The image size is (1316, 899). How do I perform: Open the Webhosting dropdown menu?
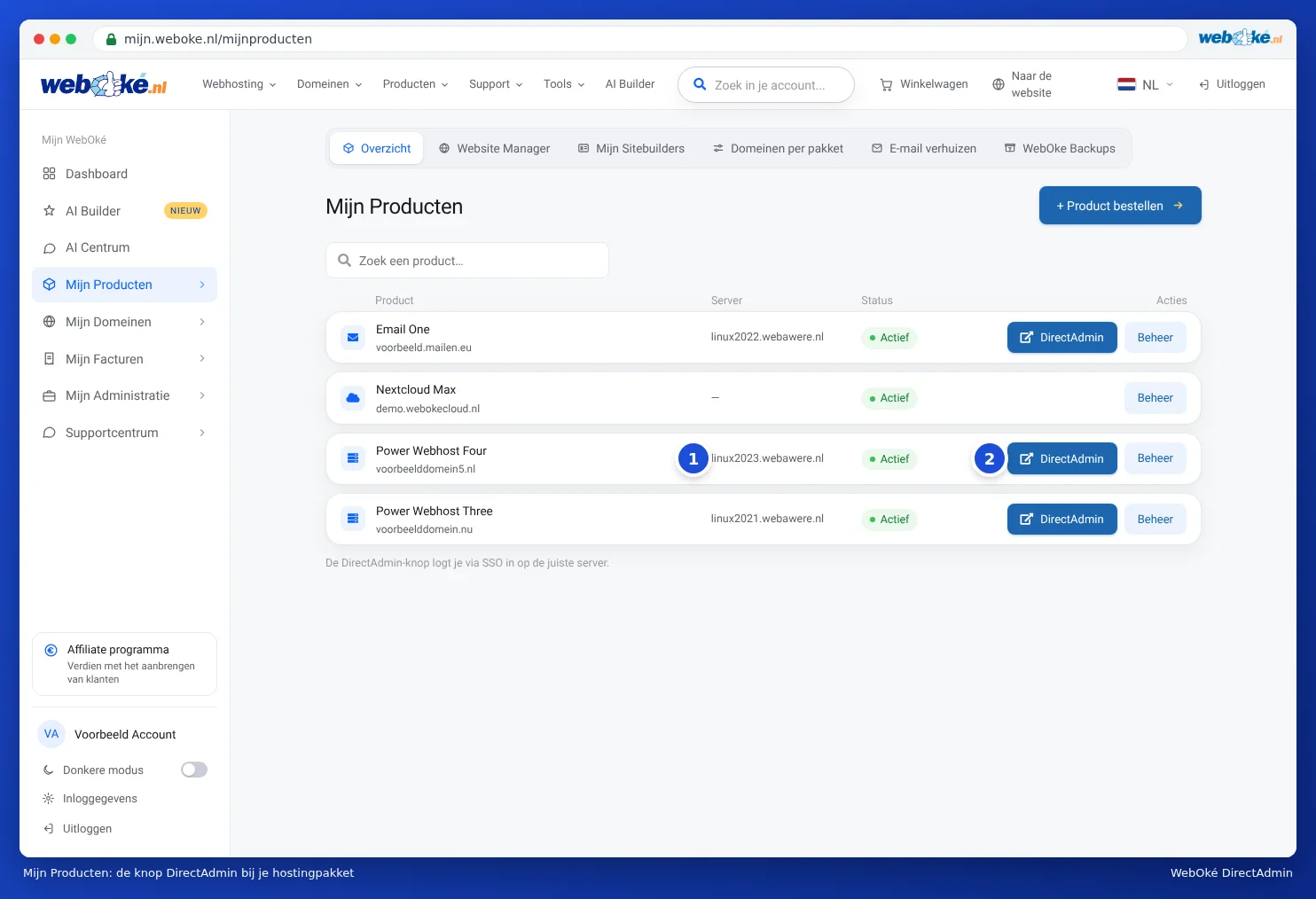click(x=239, y=84)
